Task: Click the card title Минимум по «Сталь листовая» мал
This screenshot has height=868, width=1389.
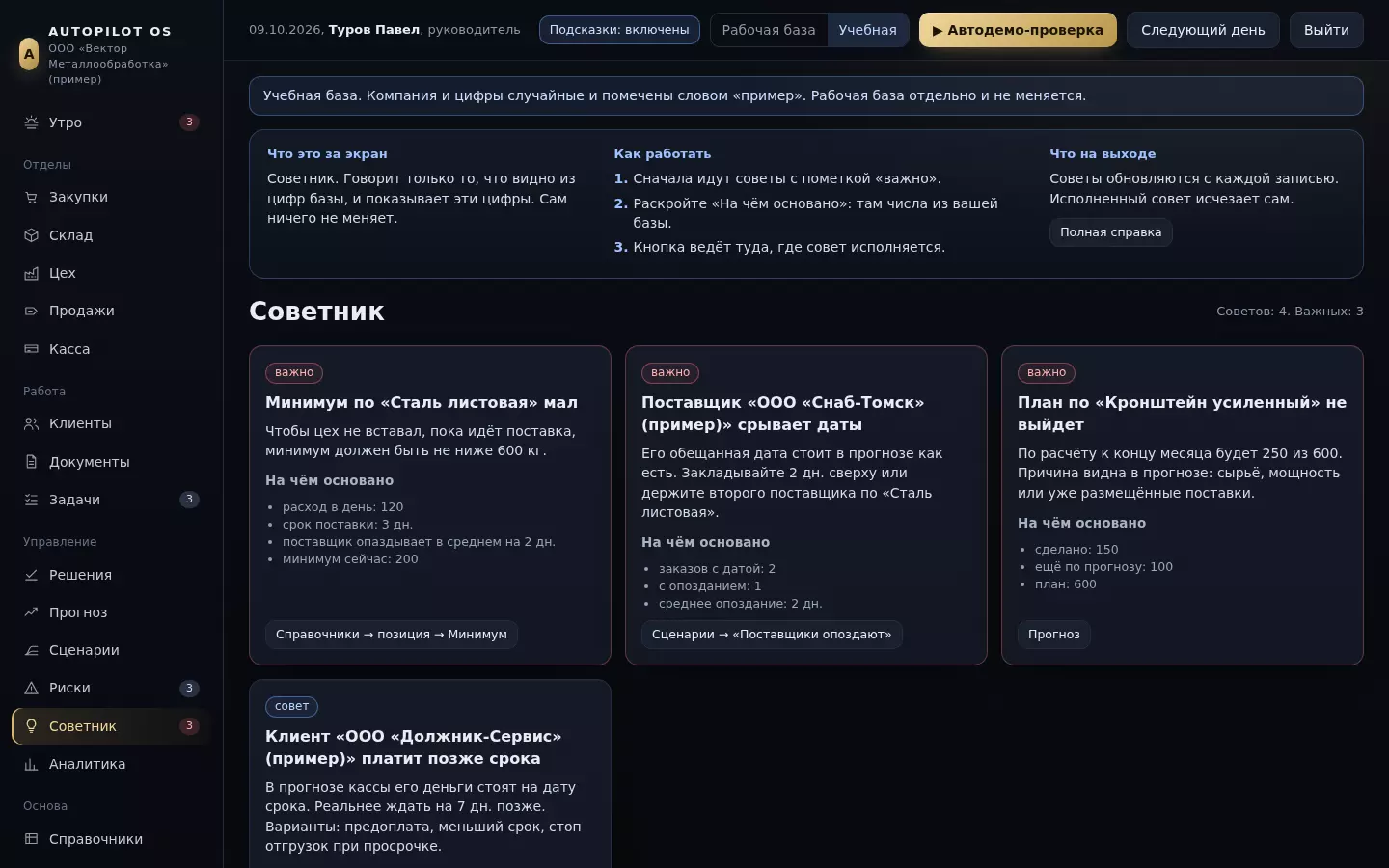Action: coord(422,403)
